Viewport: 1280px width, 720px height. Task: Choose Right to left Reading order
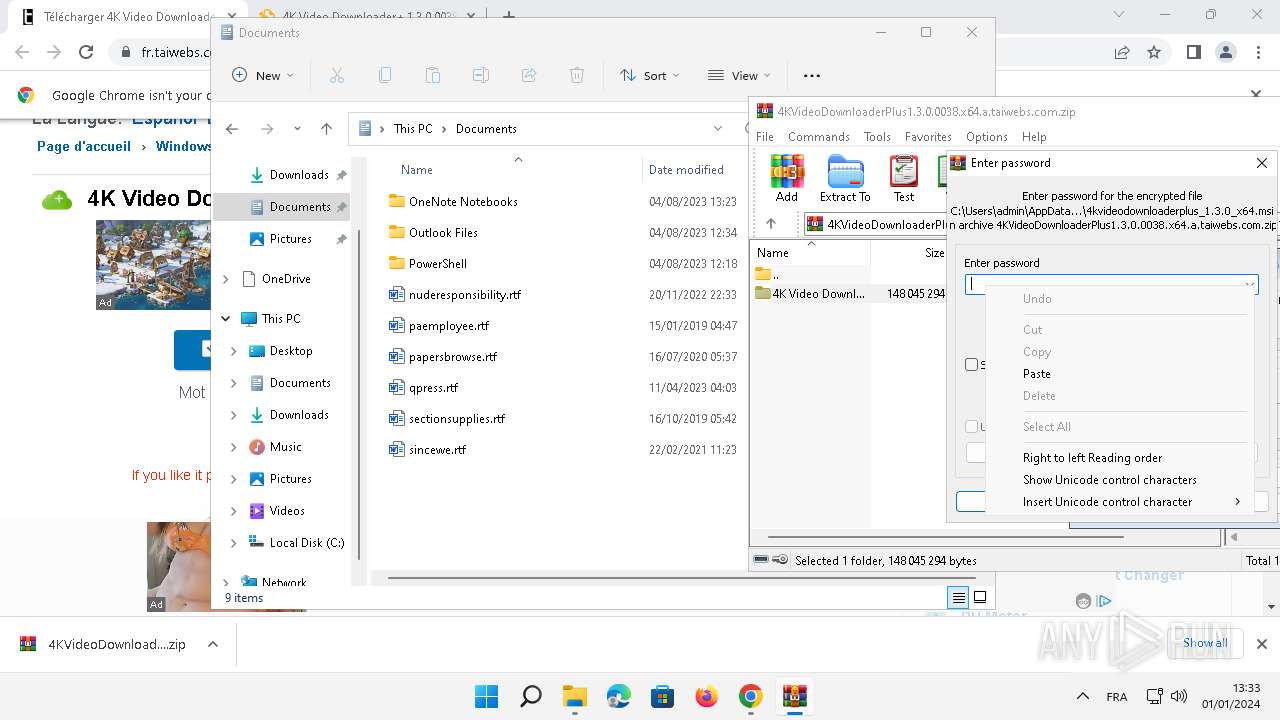(1092, 458)
